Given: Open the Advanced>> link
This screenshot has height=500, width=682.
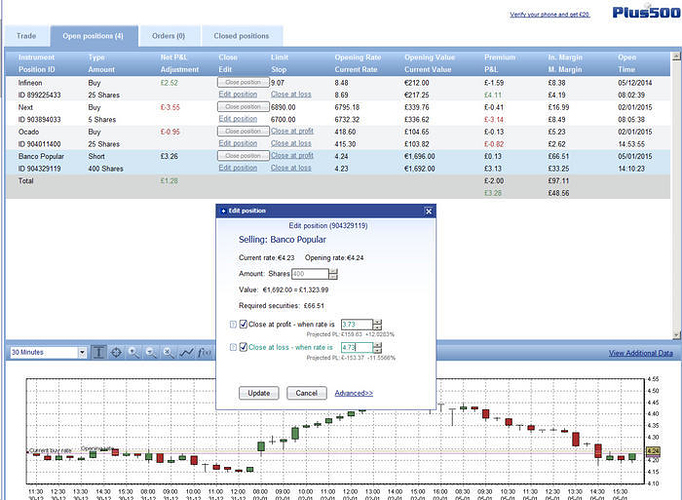Looking at the screenshot, I should pyautogui.click(x=354, y=393).
